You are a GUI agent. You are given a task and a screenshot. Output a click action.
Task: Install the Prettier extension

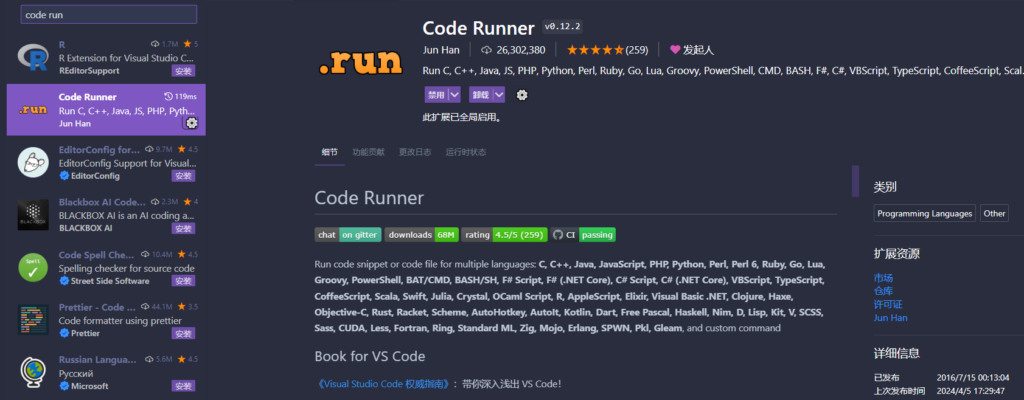pos(184,333)
